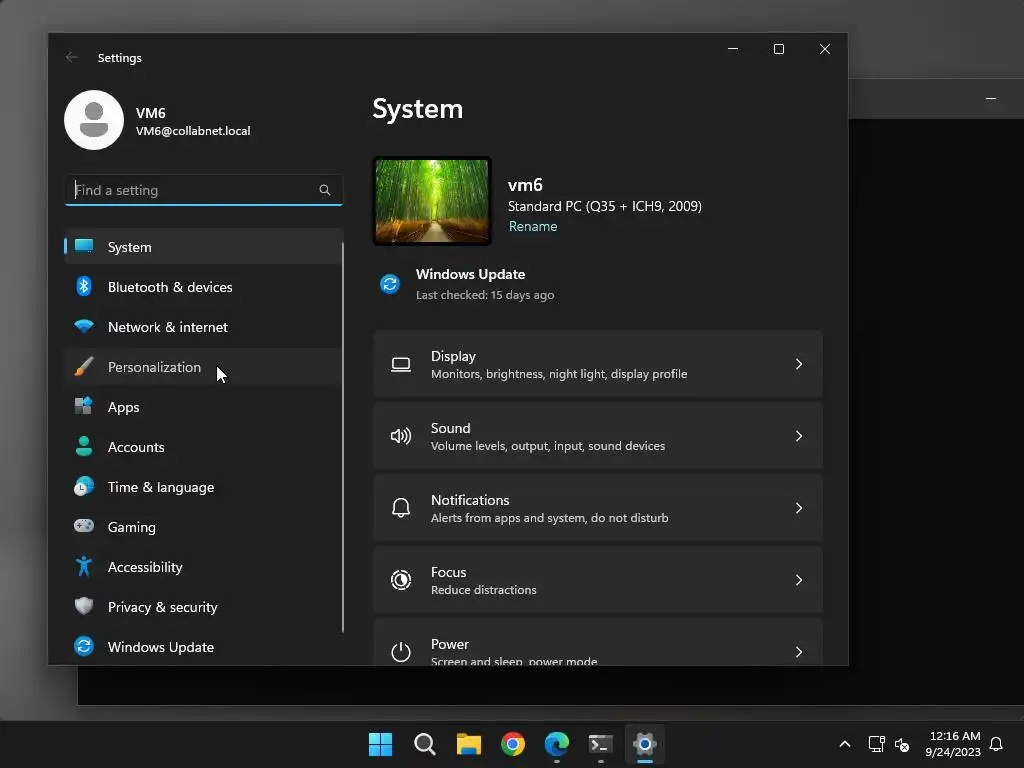Click the search magnifier in Find a setting
The width and height of the screenshot is (1024, 768).
[325, 190]
